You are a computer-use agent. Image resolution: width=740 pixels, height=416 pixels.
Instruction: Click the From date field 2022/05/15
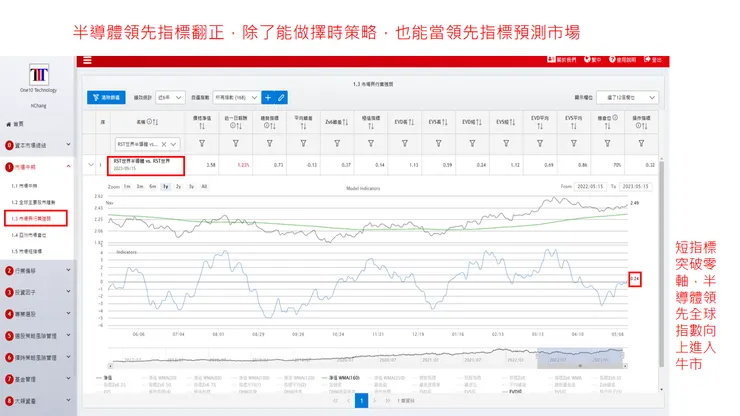click(x=590, y=187)
